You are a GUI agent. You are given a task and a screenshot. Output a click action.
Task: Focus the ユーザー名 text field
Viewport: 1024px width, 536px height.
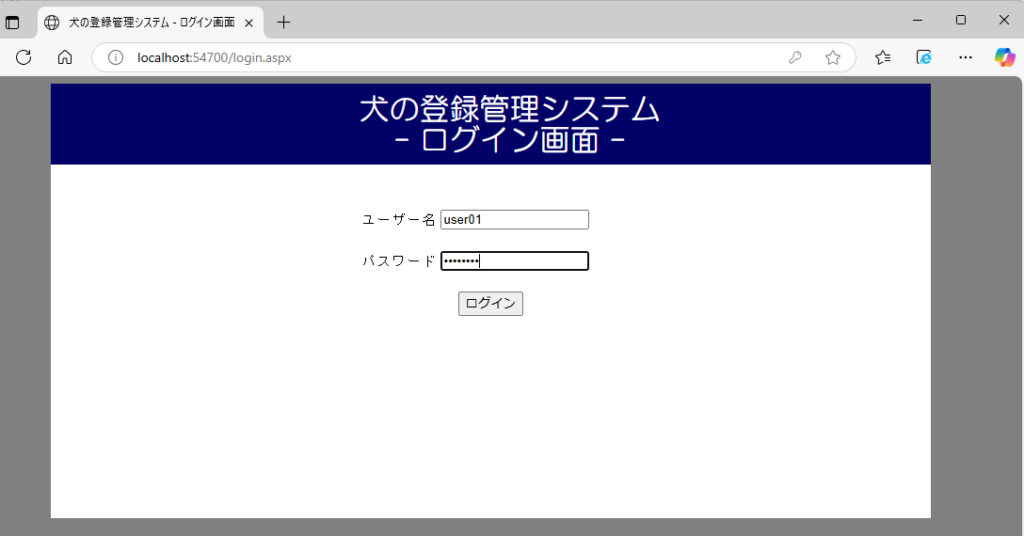click(x=514, y=220)
